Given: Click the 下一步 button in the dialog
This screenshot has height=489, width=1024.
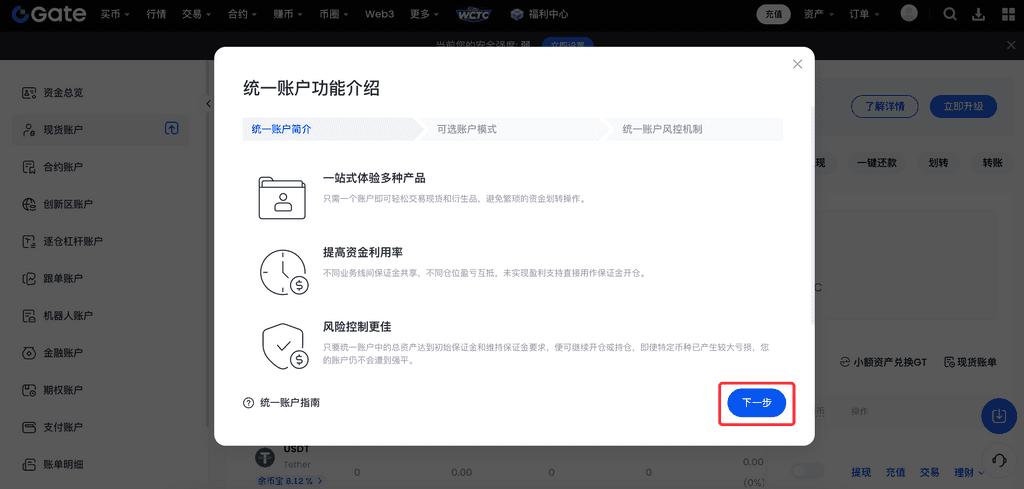Looking at the screenshot, I should 756,403.
